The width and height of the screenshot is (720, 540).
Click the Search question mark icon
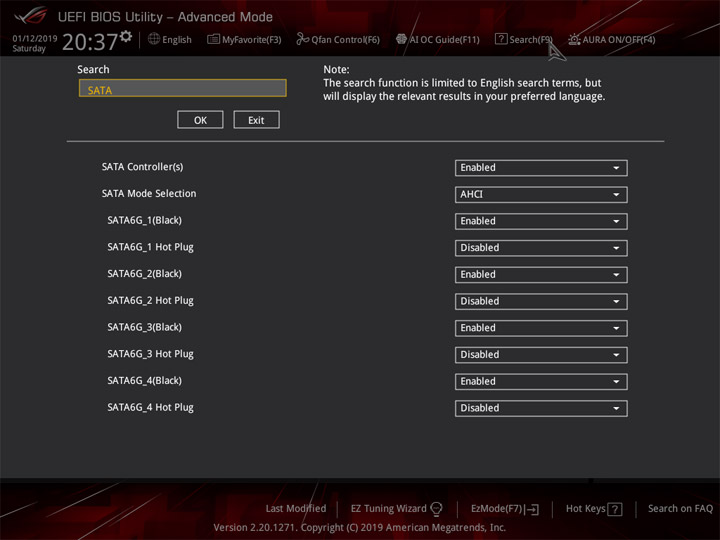pyautogui.click(x=501, y=39)
